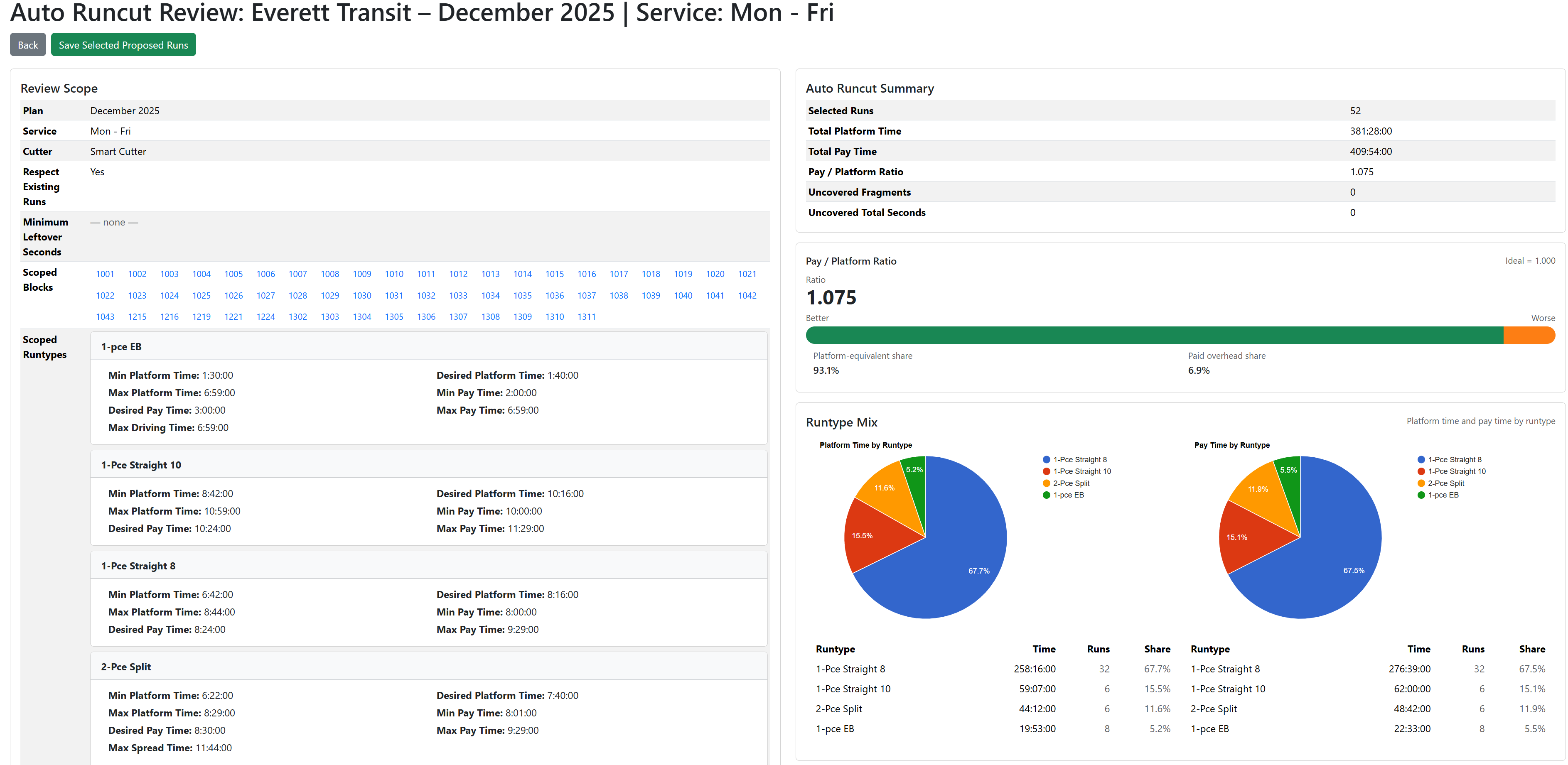Click the 1-Pce Straight 10 runtype header

coord(140,465)
